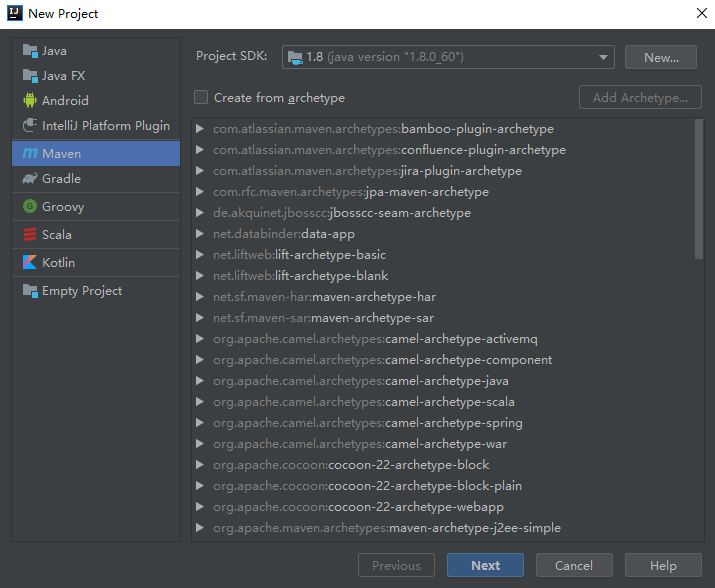Expand the bamboo-plugin-archetype tree node
The height and width of the screenshot is (588, 715).
[201, 129]
